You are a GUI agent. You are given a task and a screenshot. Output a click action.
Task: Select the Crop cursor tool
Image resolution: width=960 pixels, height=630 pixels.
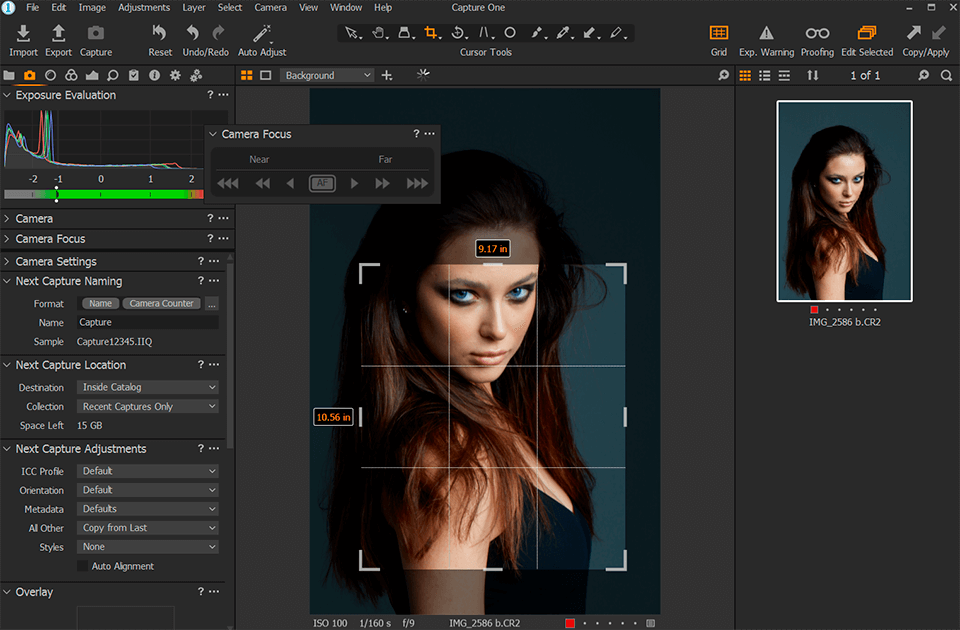431,33
